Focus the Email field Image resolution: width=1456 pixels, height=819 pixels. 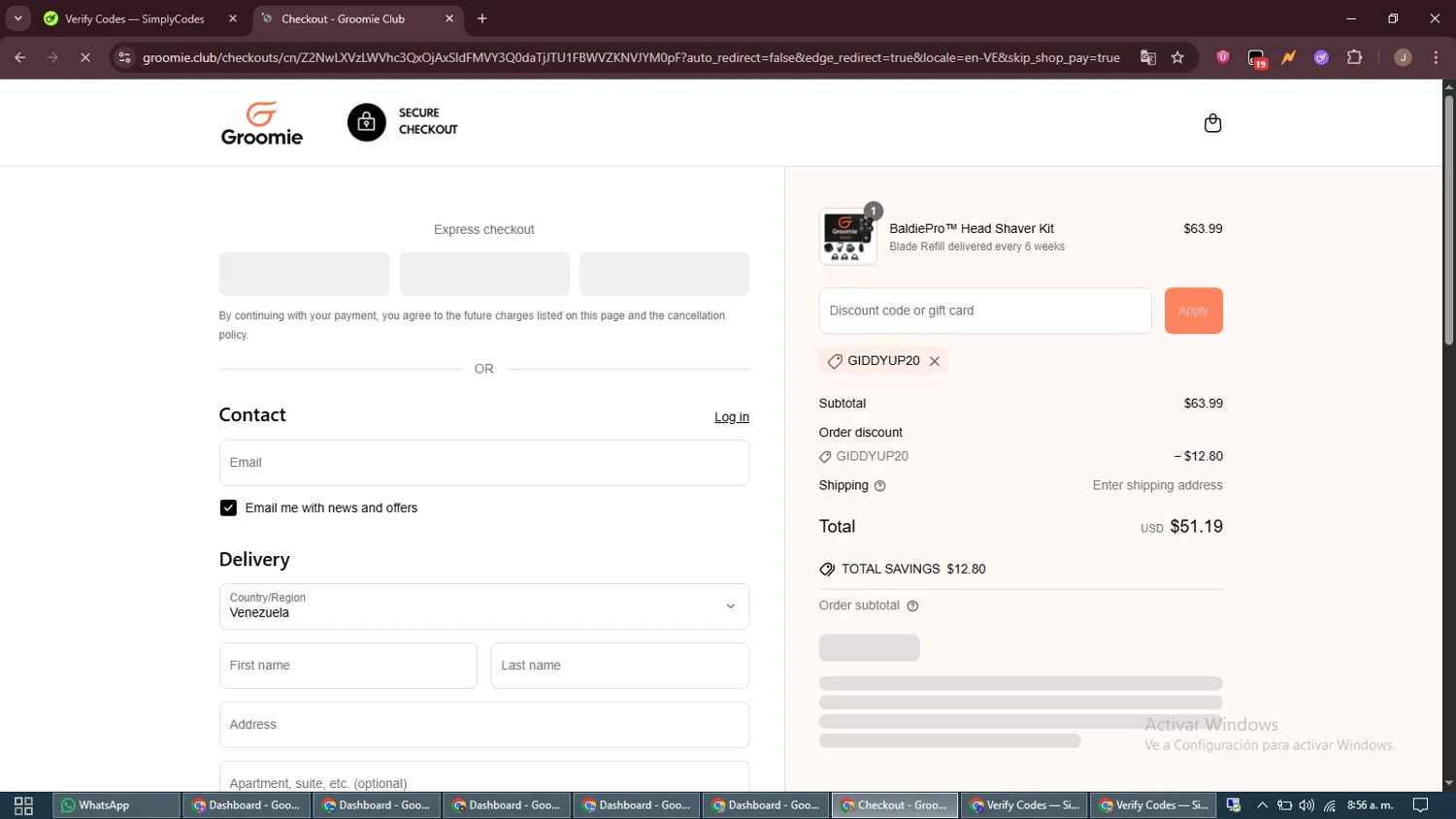[484, 463]
